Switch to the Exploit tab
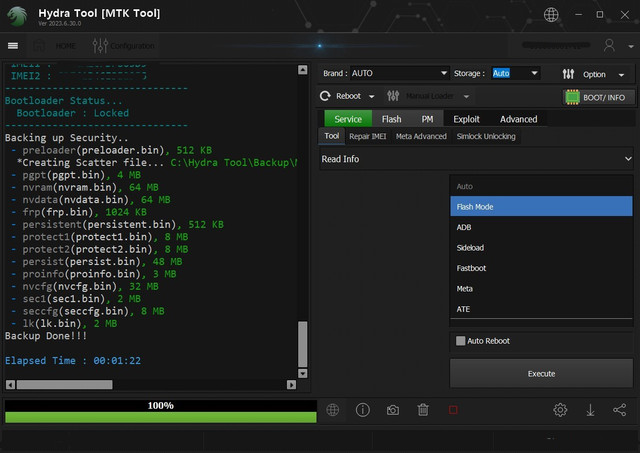The image size is (640, 453). 466,119
